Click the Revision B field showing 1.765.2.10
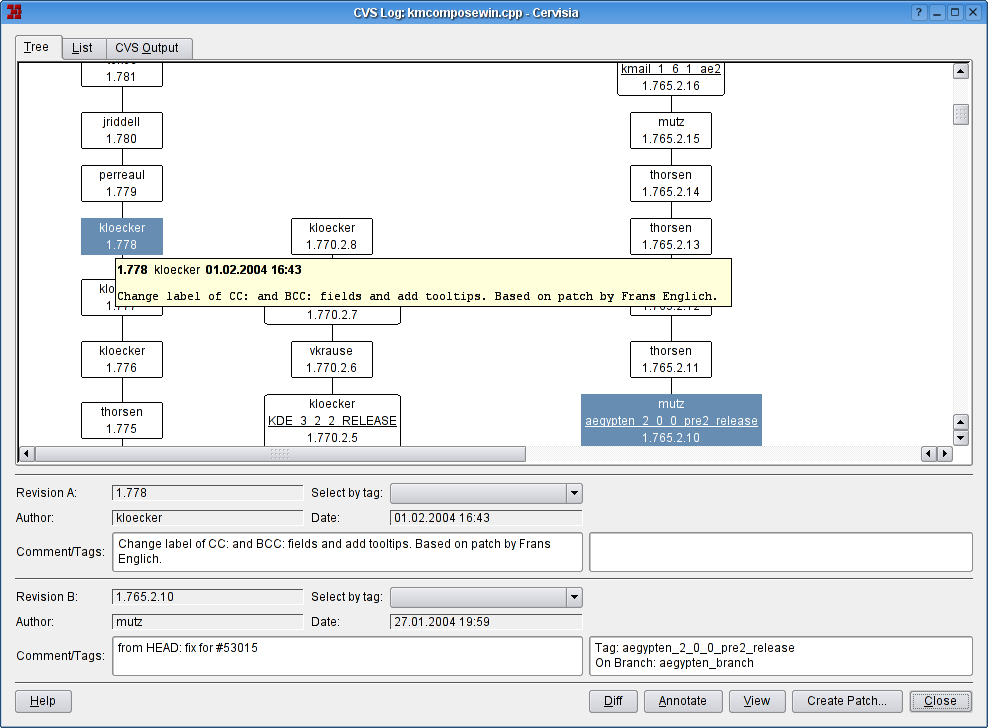 (207, 597)
